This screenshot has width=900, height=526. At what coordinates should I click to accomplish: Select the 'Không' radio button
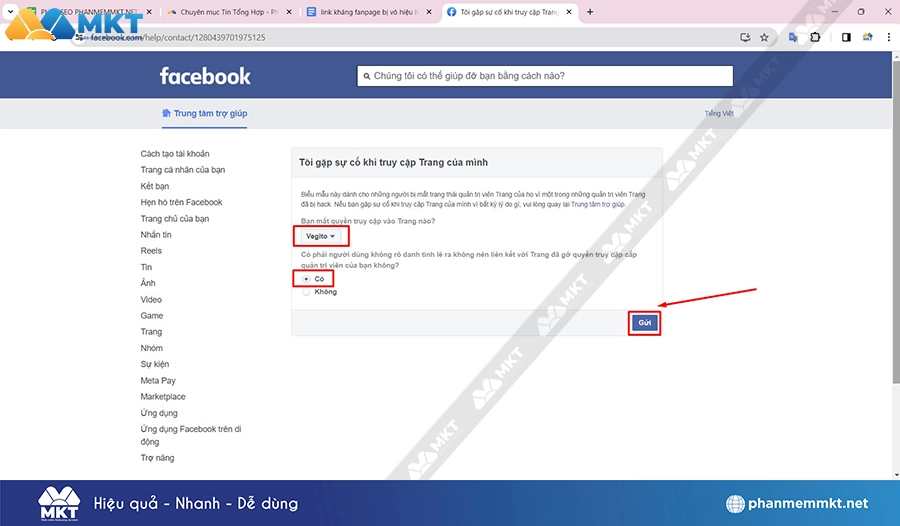306,292
